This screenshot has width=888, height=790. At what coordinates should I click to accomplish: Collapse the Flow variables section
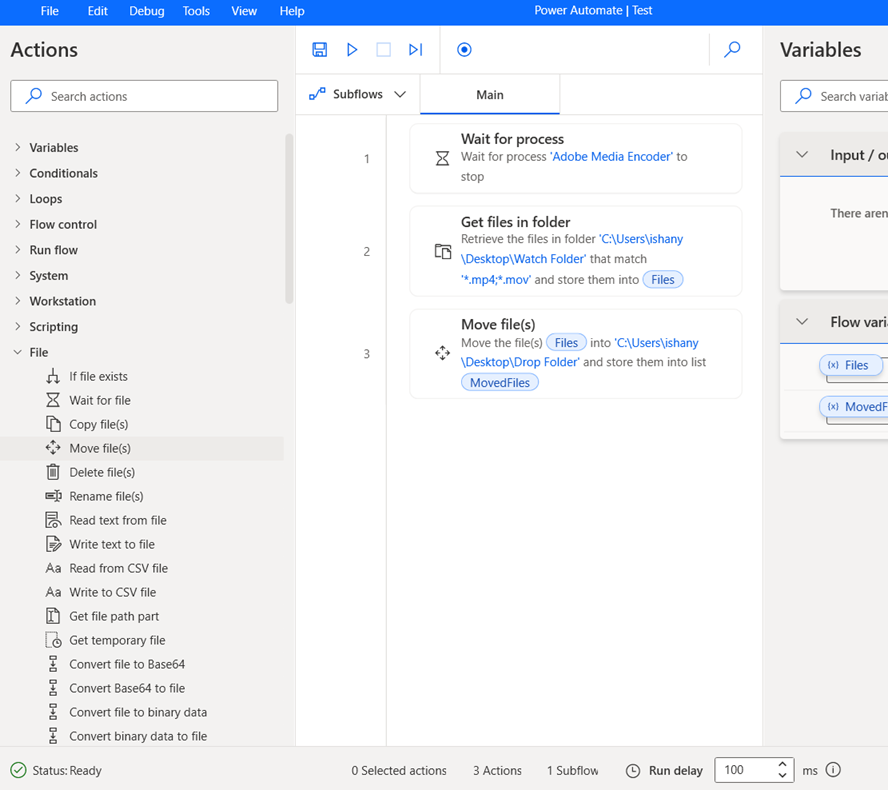802,322
